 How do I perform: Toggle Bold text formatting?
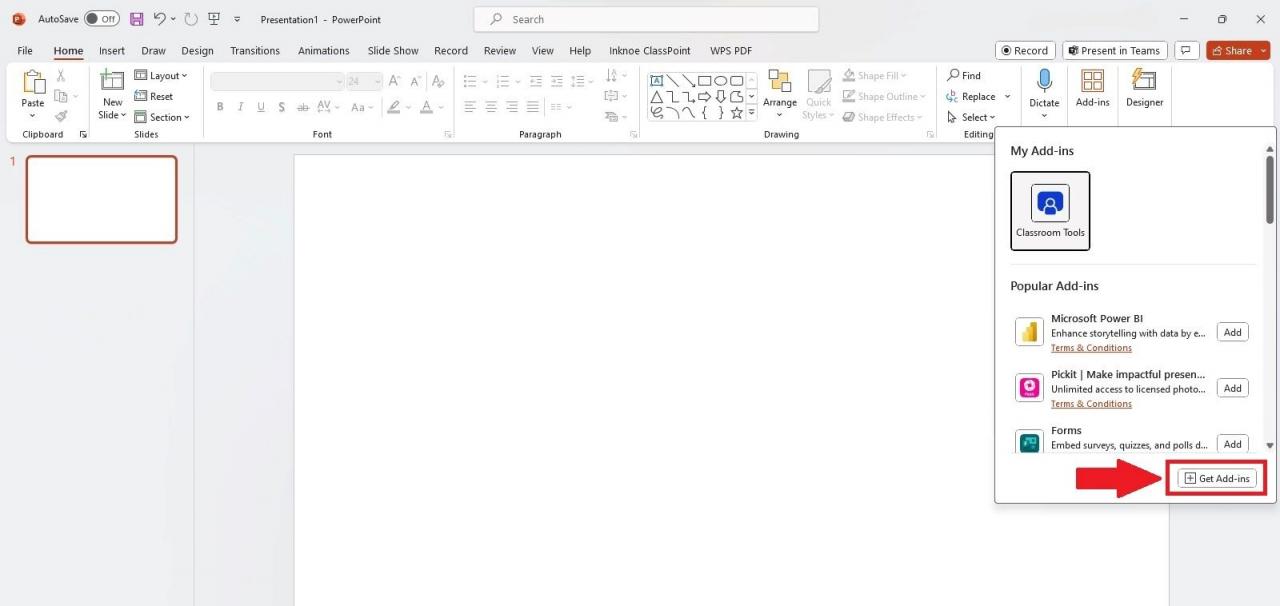pyautogui.click(x=220, y=106)
